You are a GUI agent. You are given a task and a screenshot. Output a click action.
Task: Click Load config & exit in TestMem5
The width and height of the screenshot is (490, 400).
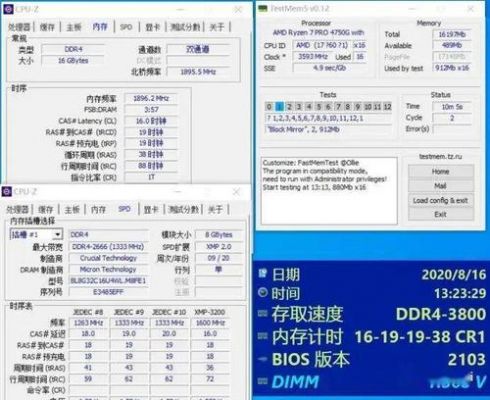click(441, 200)
